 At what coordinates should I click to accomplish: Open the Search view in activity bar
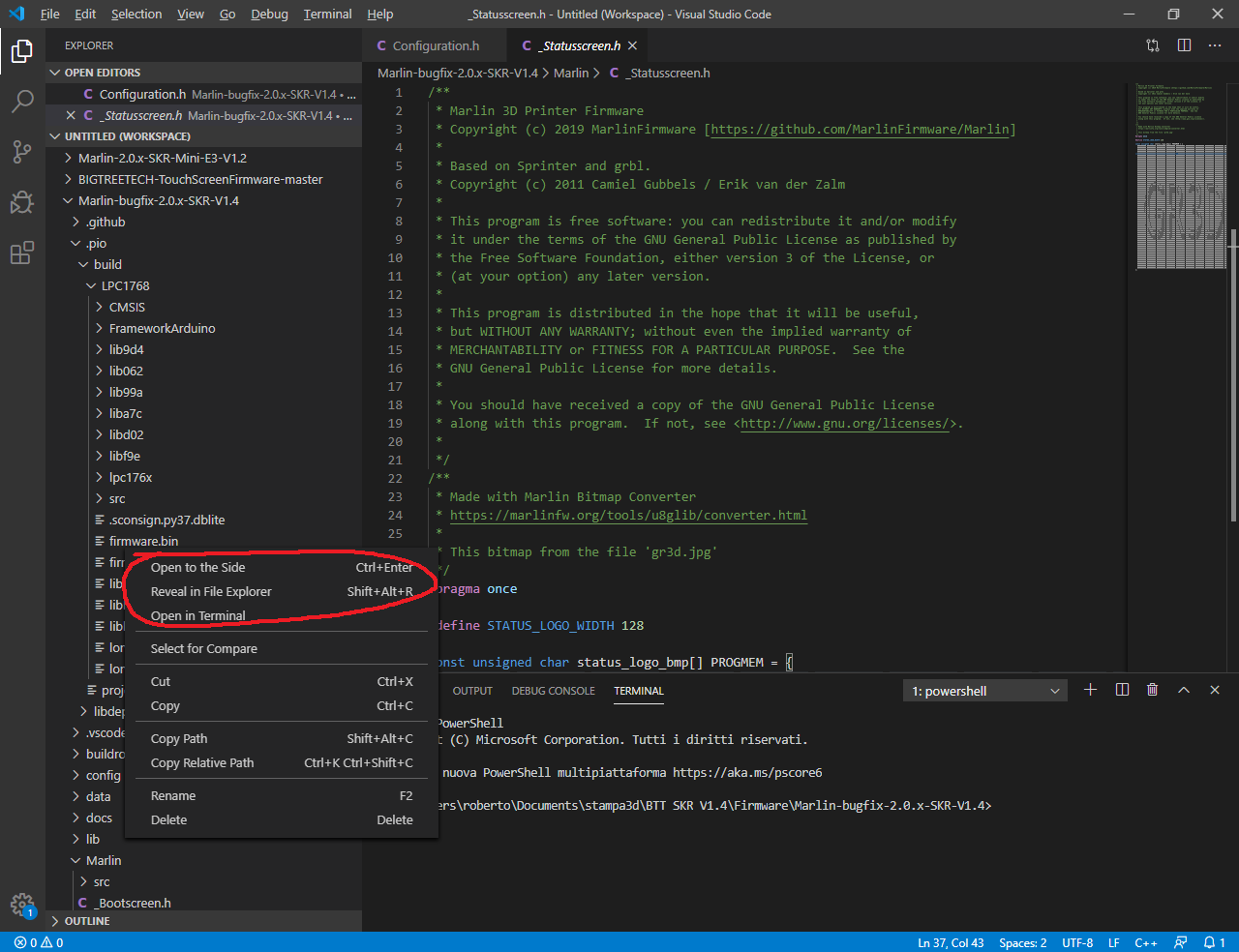(22, 102)
